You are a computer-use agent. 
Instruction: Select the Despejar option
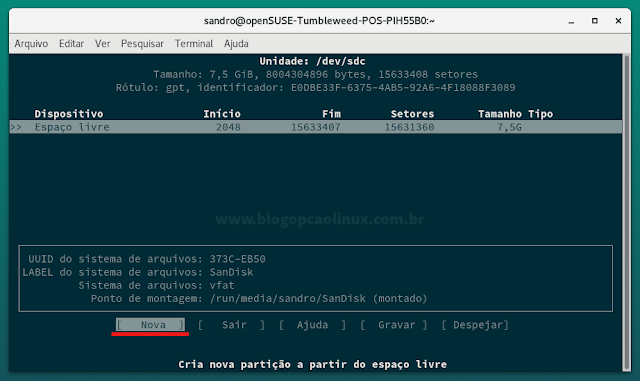(475, 325)
